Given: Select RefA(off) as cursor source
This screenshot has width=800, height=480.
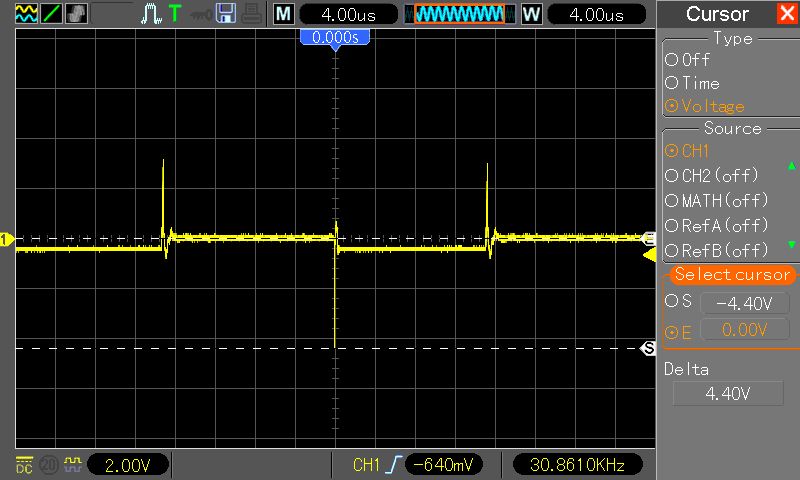Looking at the screenshot, I should (716, 225).
